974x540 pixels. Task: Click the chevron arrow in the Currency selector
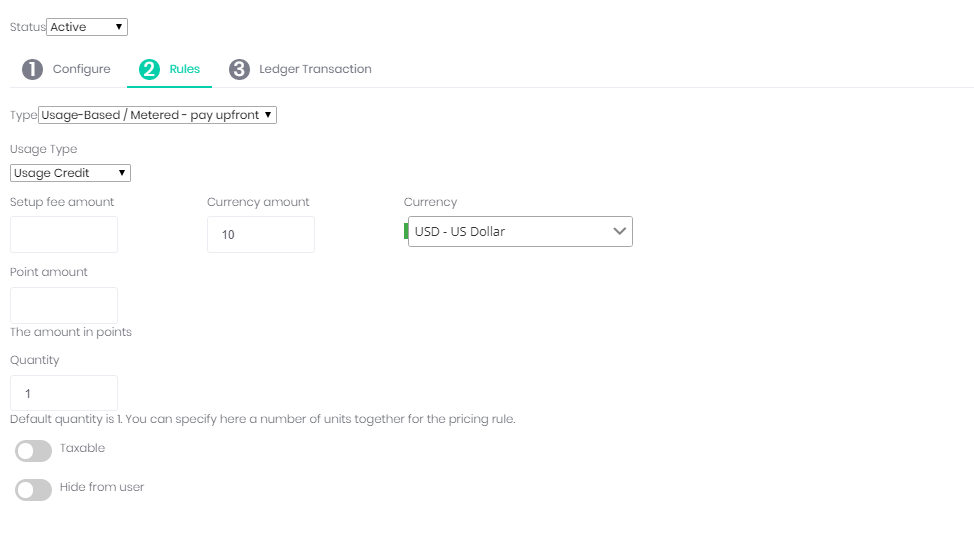[x=620, y=231]
